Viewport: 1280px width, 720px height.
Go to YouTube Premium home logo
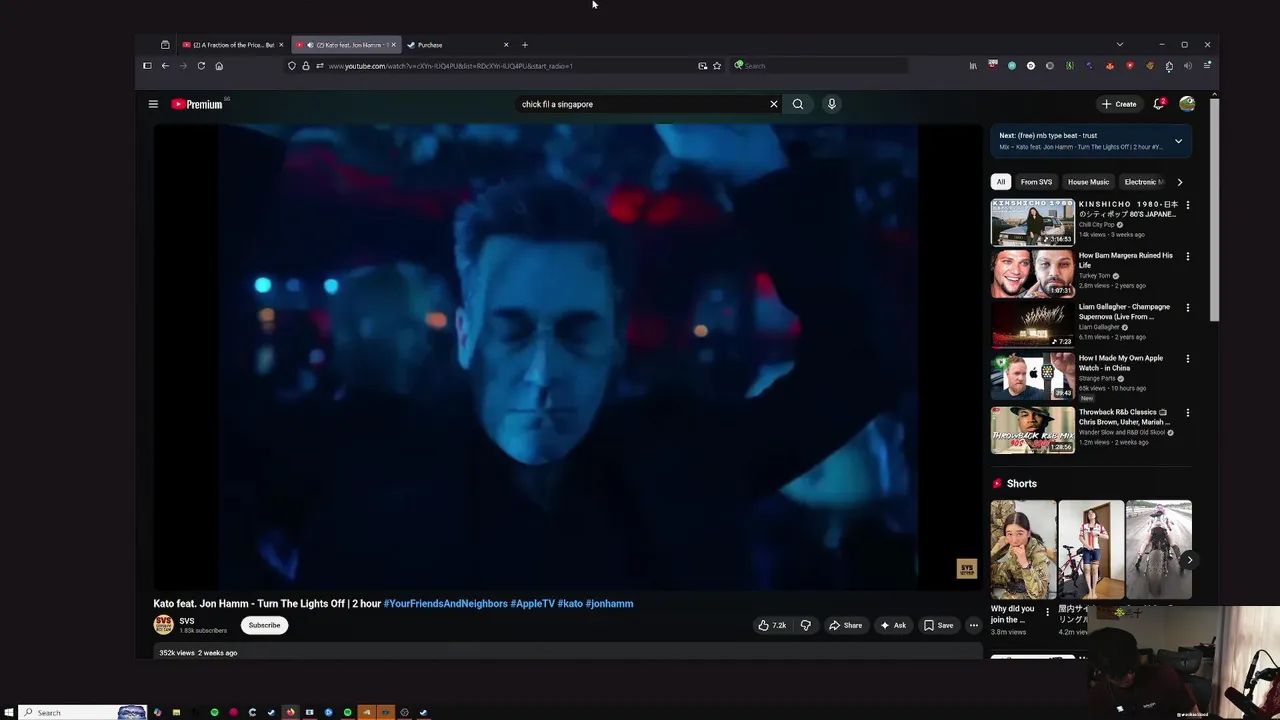pos(197,104)
